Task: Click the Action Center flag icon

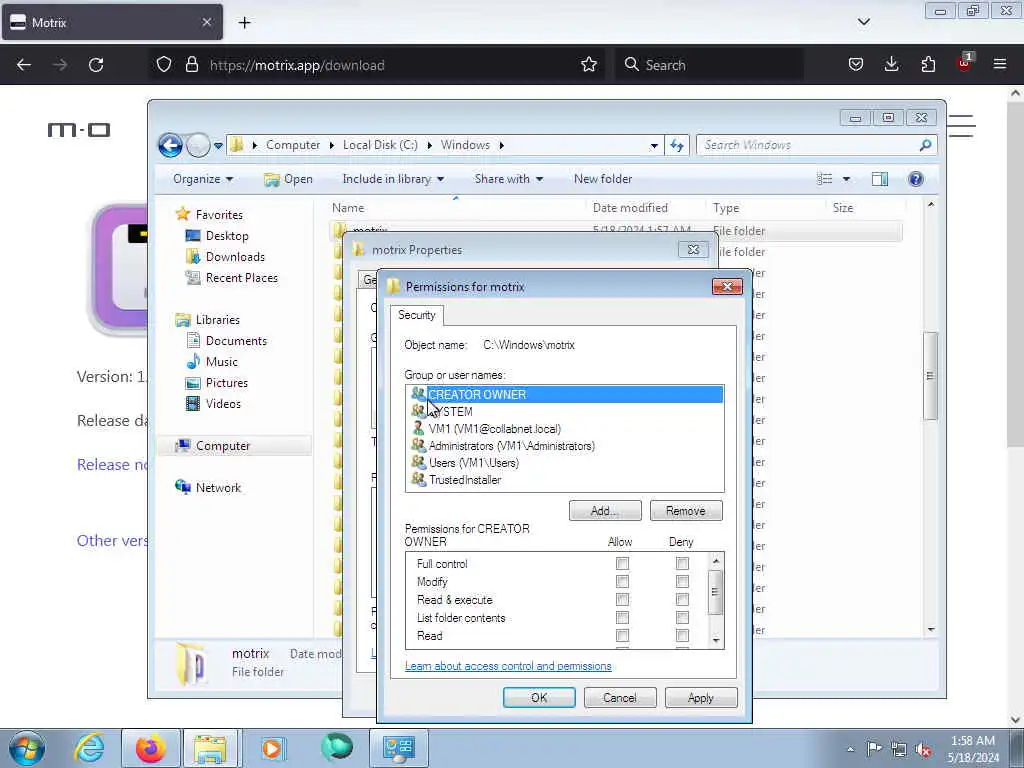Action: pos(873,748)
